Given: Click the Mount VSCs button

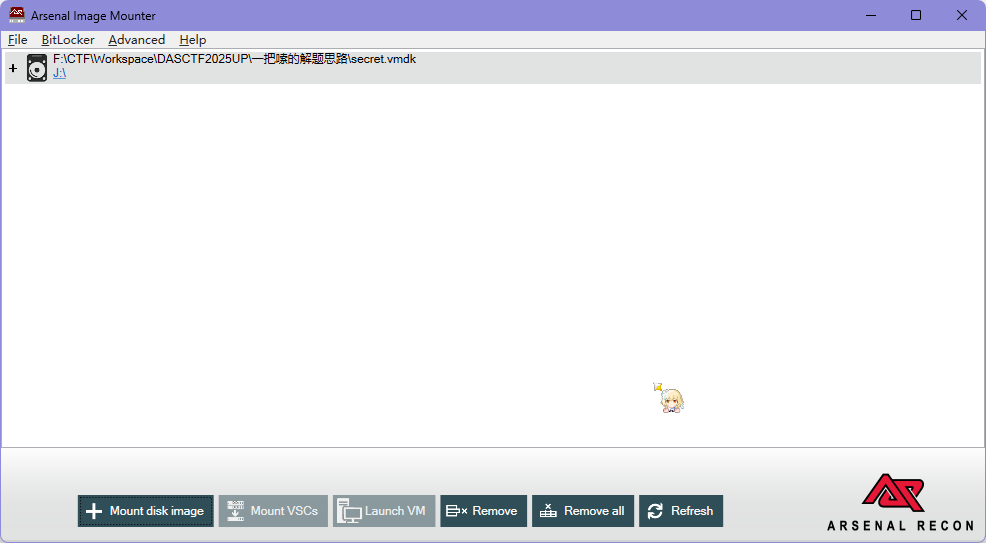Looking at the screenshot, I should (x=273, y=511).
